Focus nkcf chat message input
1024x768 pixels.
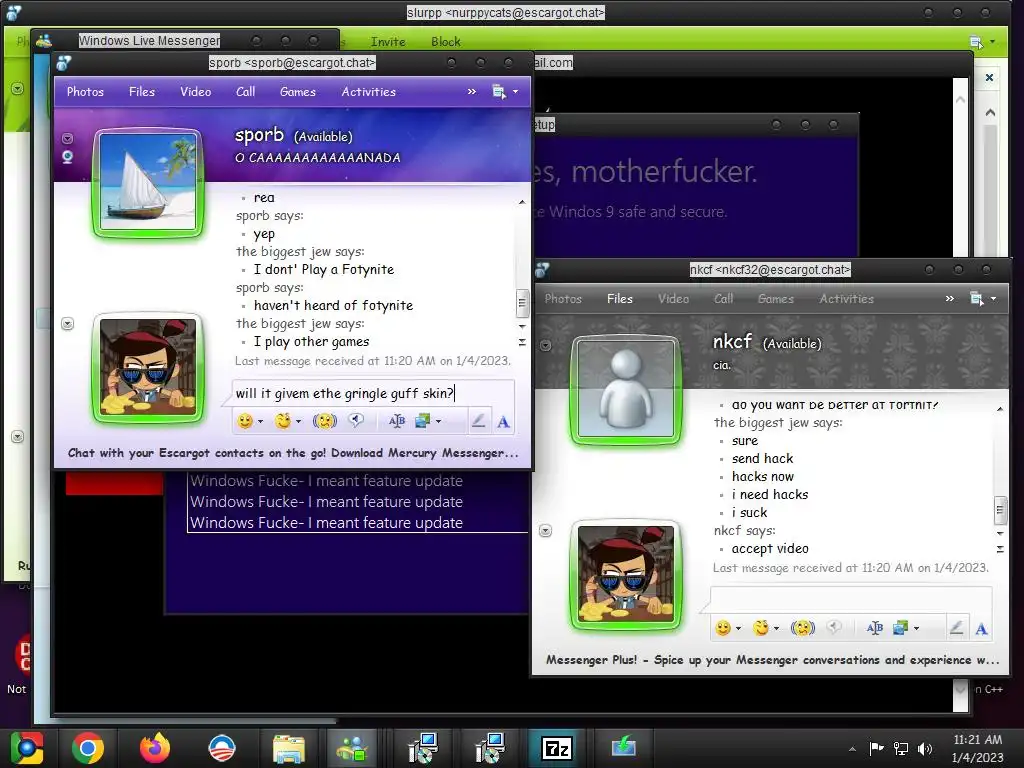852,600
